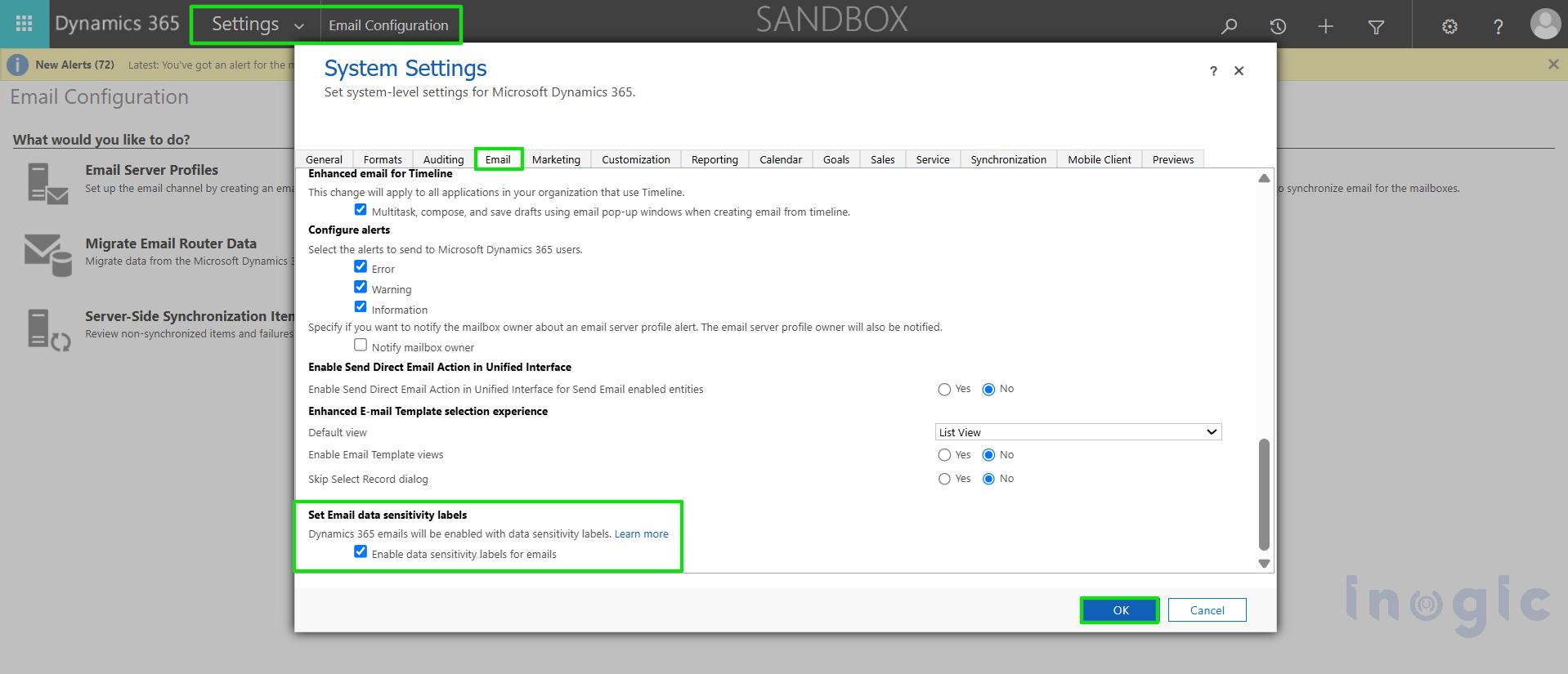Switch to the Sales tab
Image resolution: width=1568 pixels, height=674 pixels.
(x=883, y=159)
